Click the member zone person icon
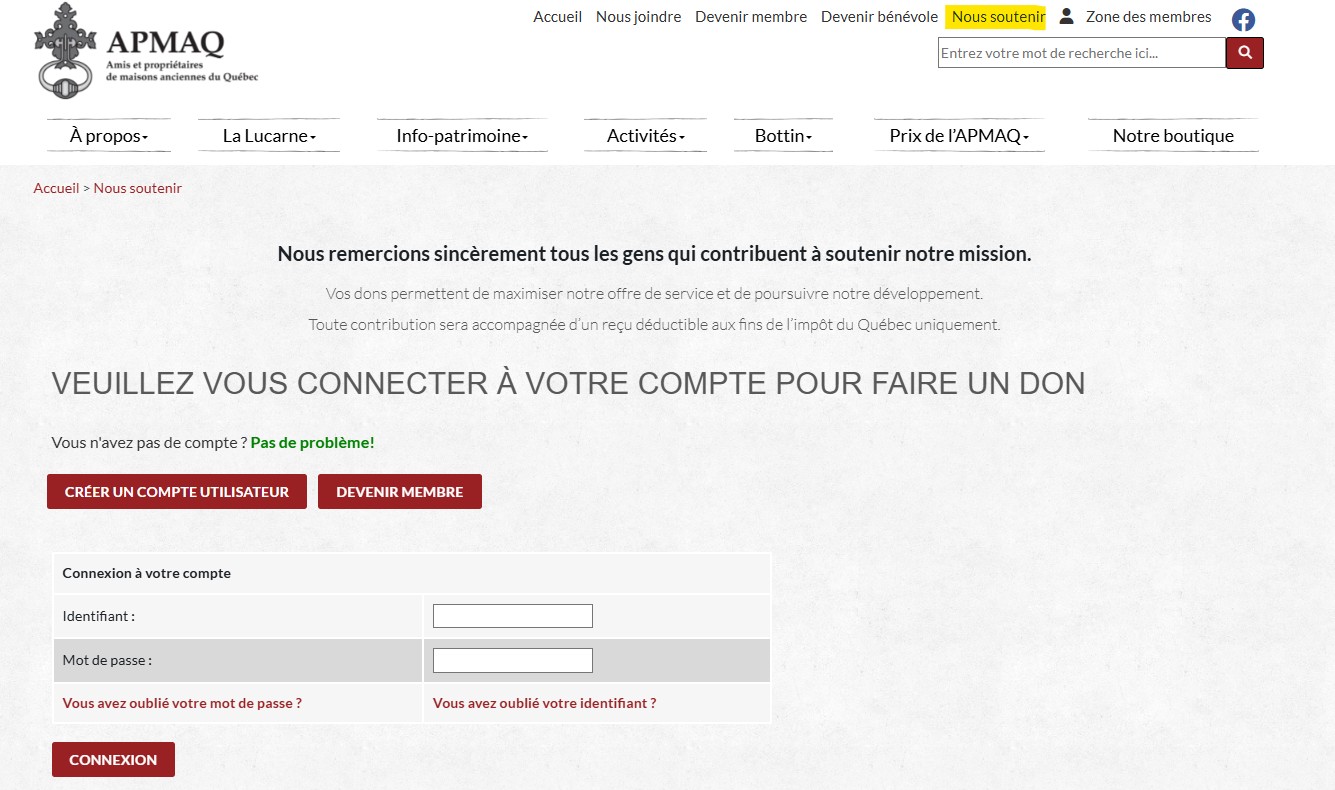This screenshot has height=790, width=1335. click(x=1067, y=16)
